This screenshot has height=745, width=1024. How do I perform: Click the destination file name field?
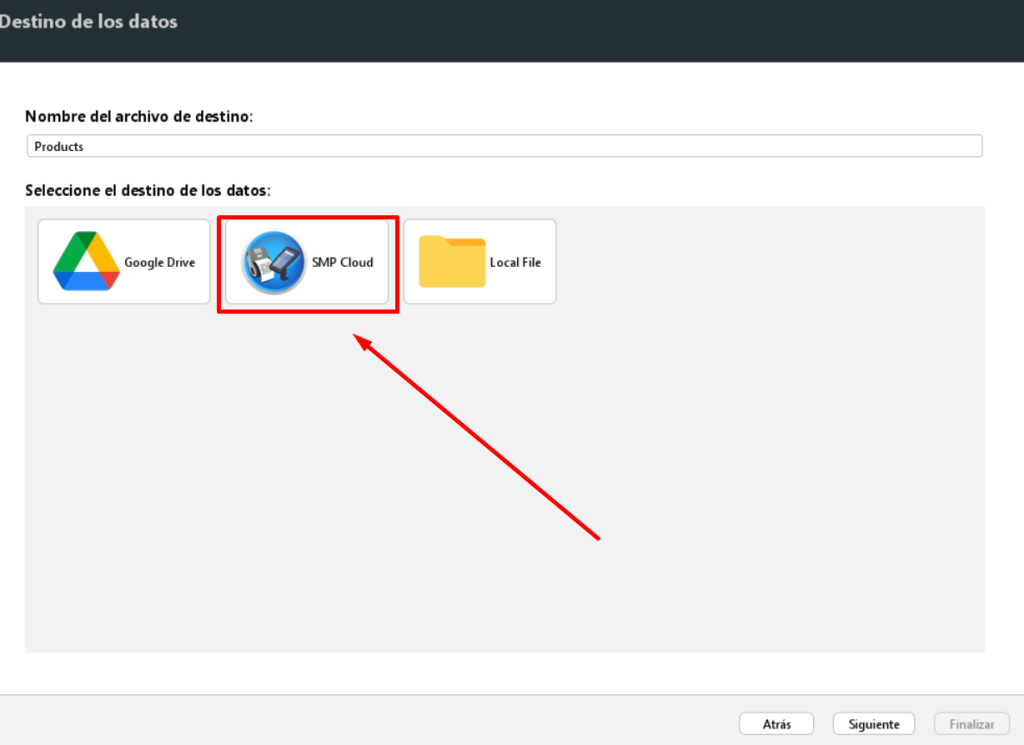point(504,146)
